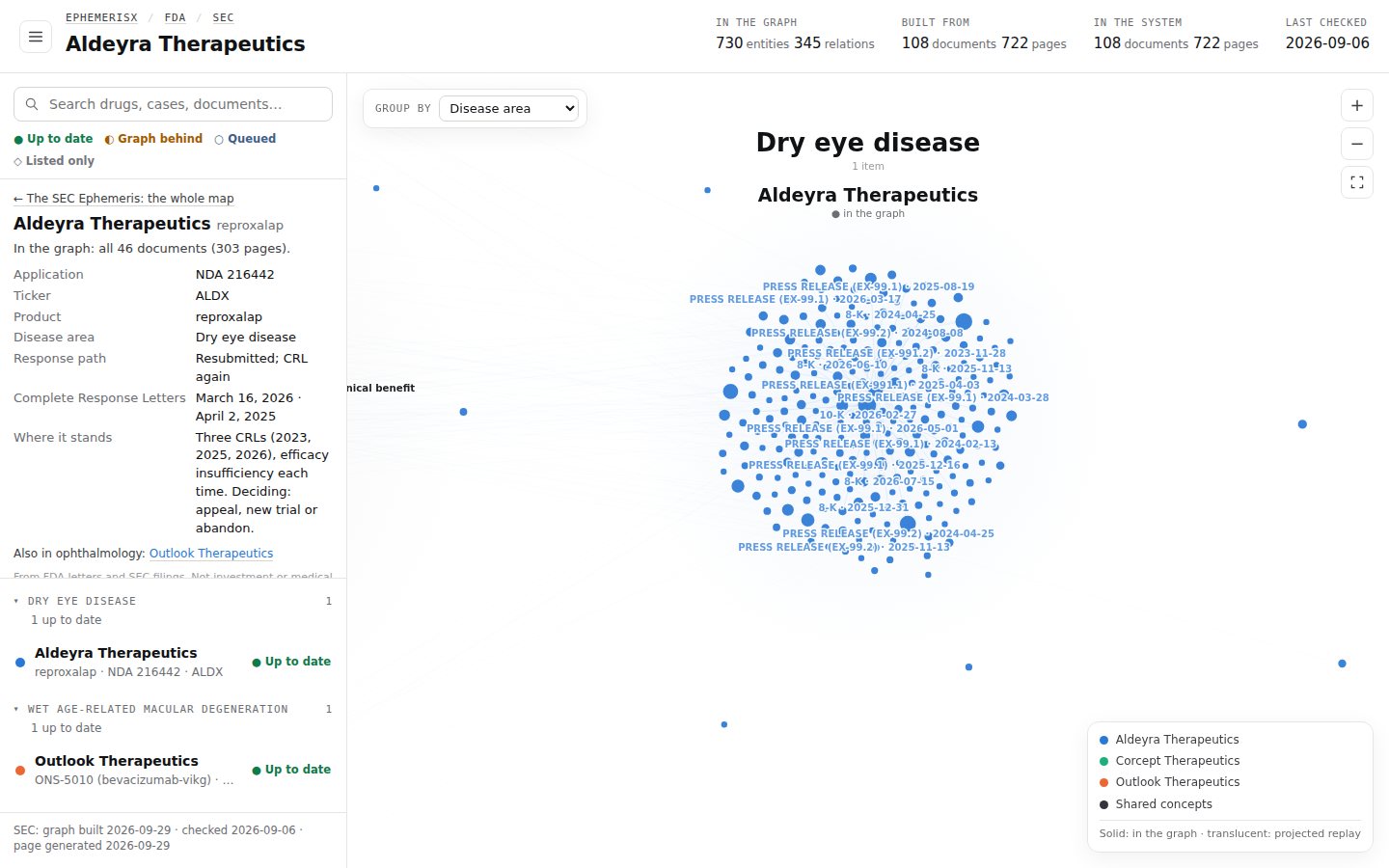Focus the search drugs, cases, documents field

coord(173,104)
